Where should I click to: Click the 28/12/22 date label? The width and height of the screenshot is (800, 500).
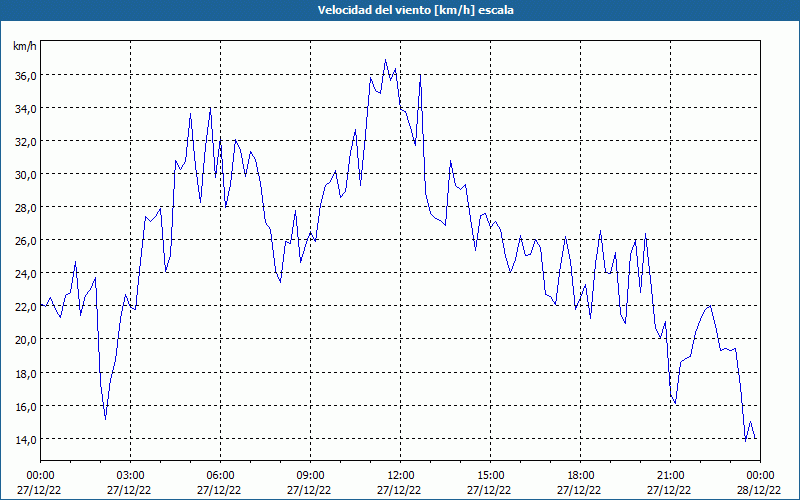click(x=759, y=490)
